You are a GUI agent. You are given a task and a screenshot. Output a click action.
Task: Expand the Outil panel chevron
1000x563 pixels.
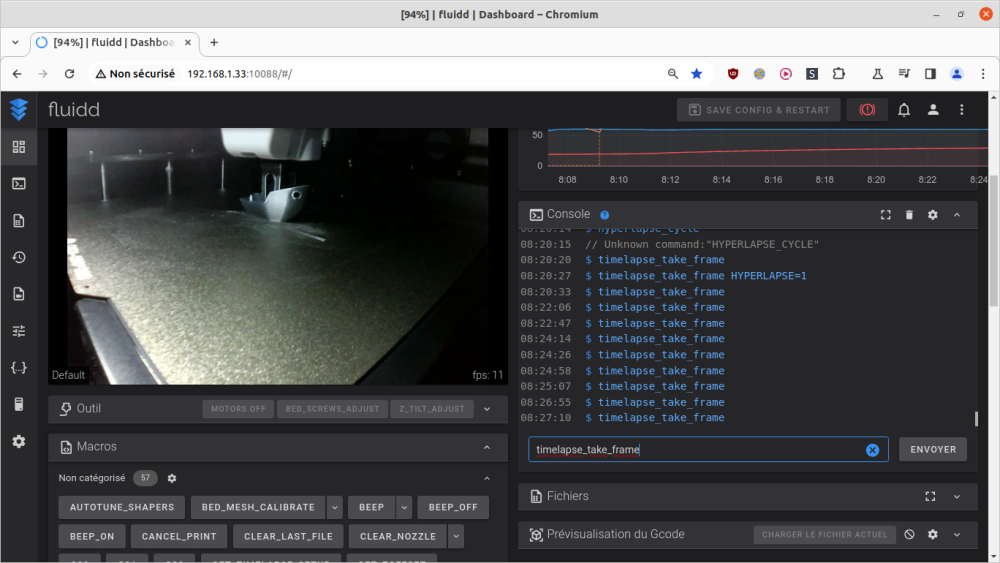tap(487, 409)
